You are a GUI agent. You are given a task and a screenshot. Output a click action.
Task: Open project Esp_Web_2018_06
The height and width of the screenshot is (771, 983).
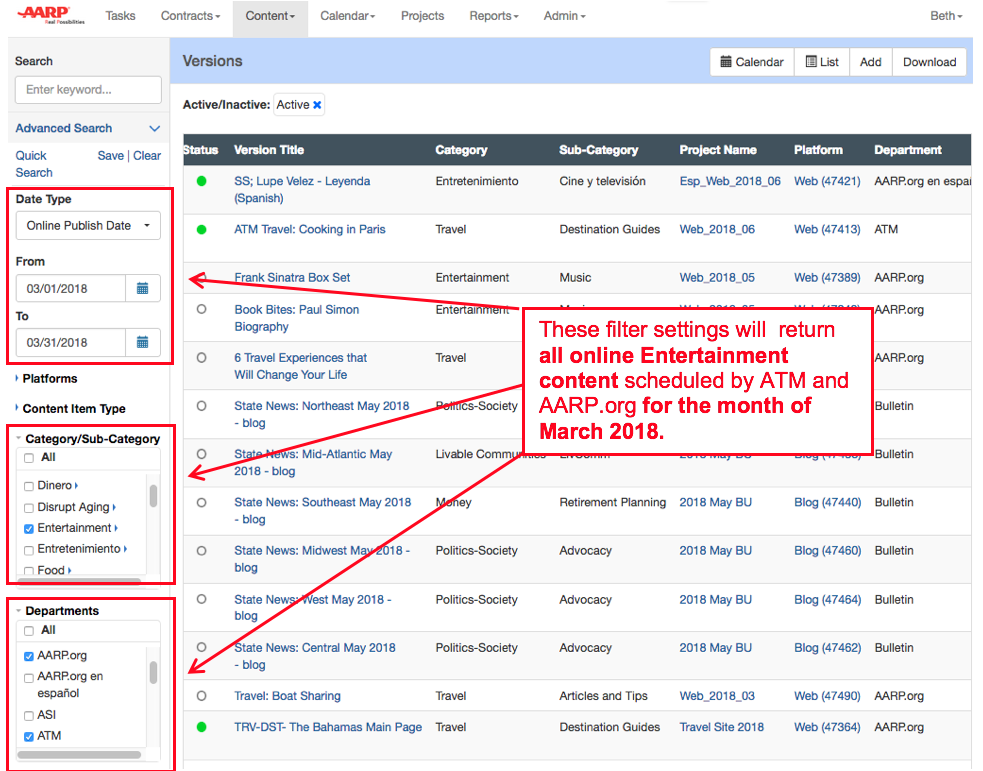coord(730,181)
